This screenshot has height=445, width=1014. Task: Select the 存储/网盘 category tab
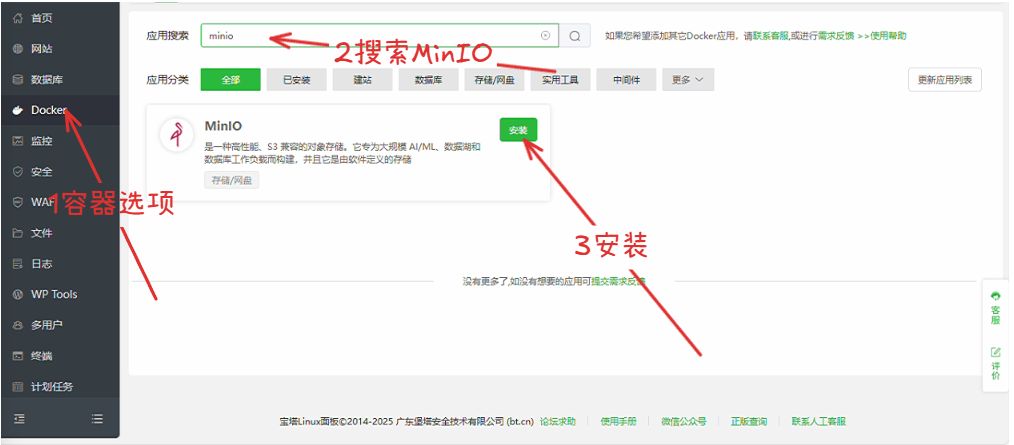point(494,80)
